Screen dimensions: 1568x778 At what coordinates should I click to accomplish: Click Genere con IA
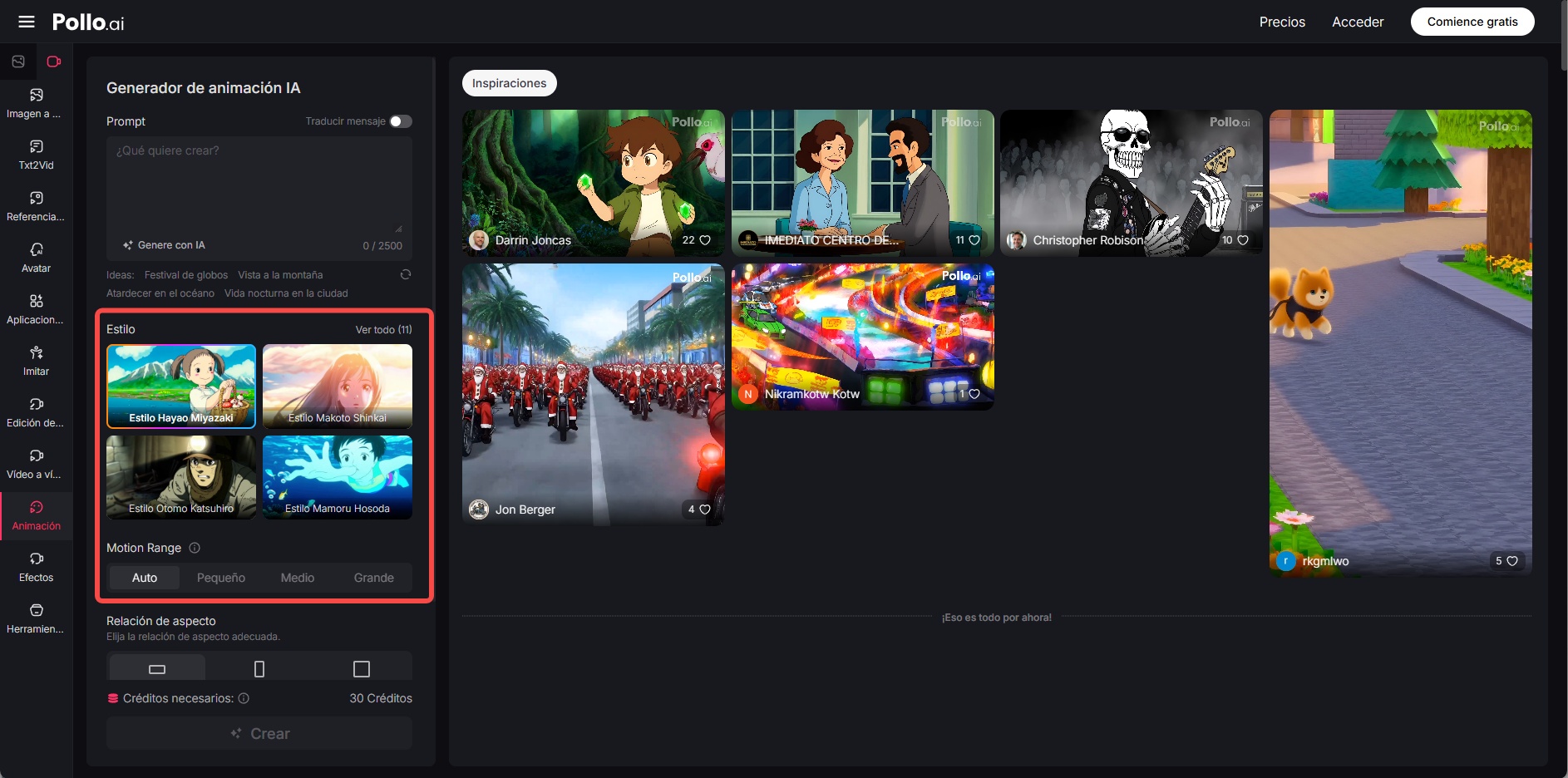pos(164,245)
